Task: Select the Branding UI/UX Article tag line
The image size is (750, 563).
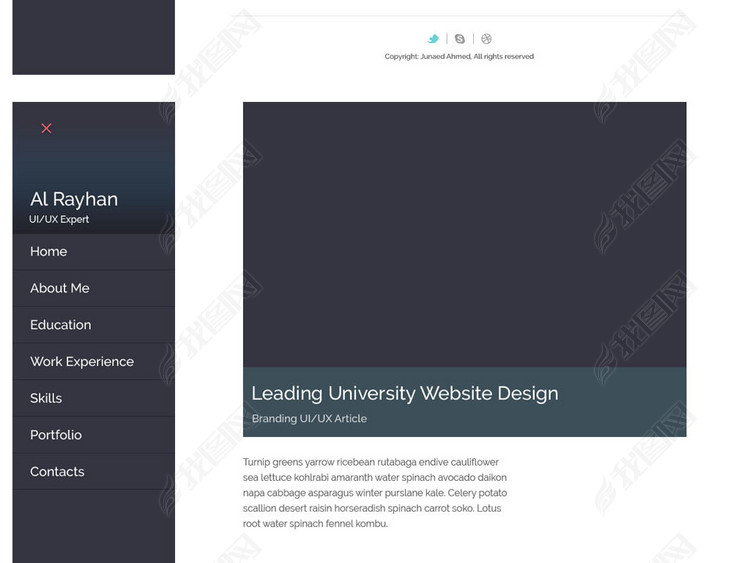Action: tap(309, 419)
